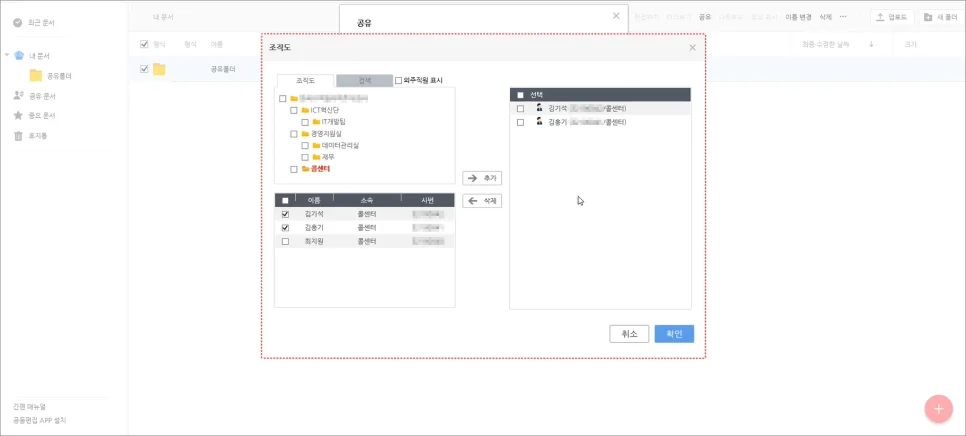Check 김홍기 checkbox in 선택 list
Viewport: 966px width, 436px height.
(x=521, y=123)
